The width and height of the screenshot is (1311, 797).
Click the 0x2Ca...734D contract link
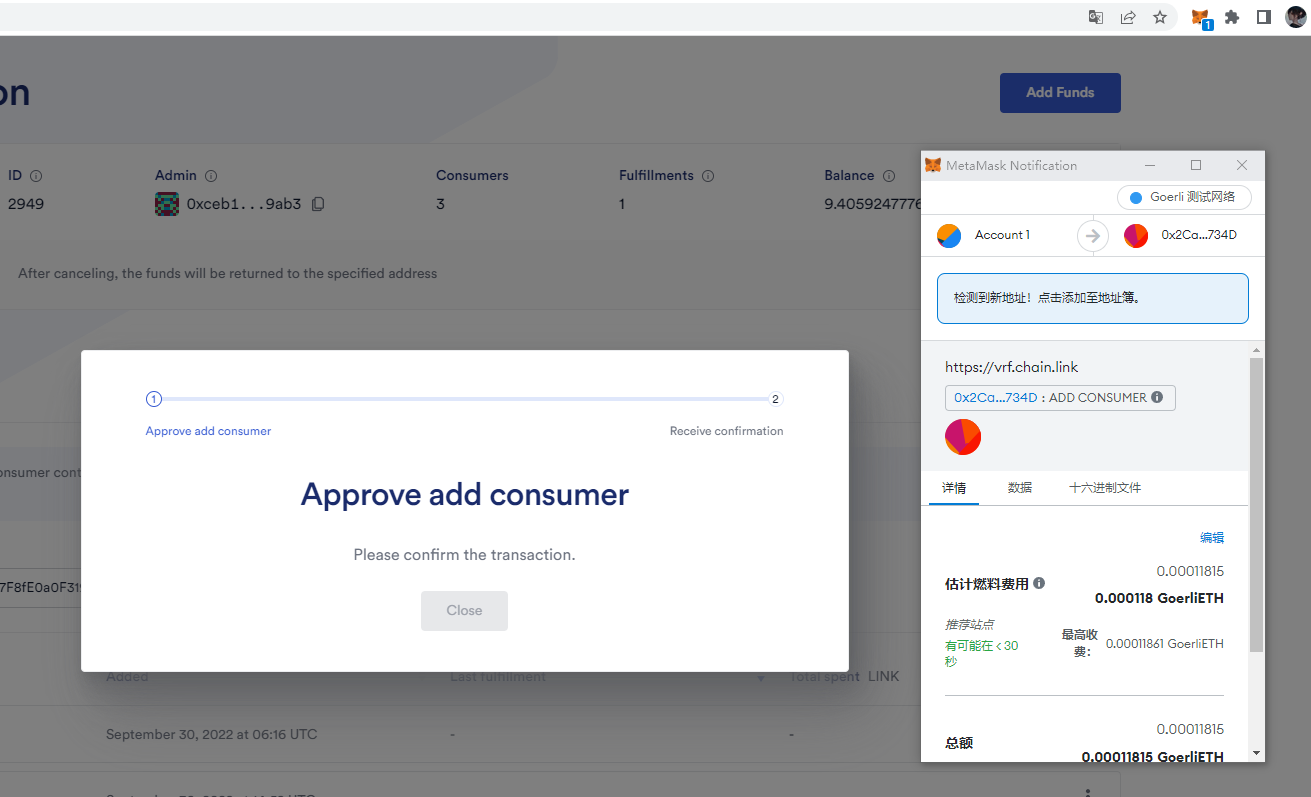pos(996,397)
